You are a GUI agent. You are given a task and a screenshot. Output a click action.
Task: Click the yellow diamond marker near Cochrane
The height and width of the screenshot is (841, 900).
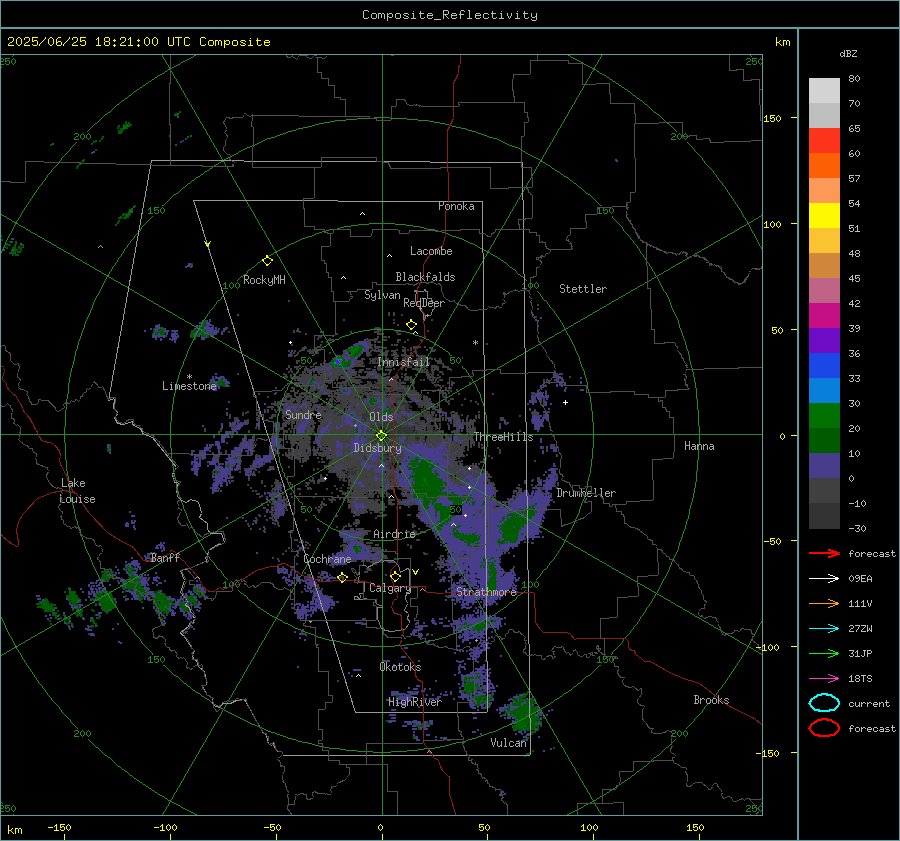point(342,577)
